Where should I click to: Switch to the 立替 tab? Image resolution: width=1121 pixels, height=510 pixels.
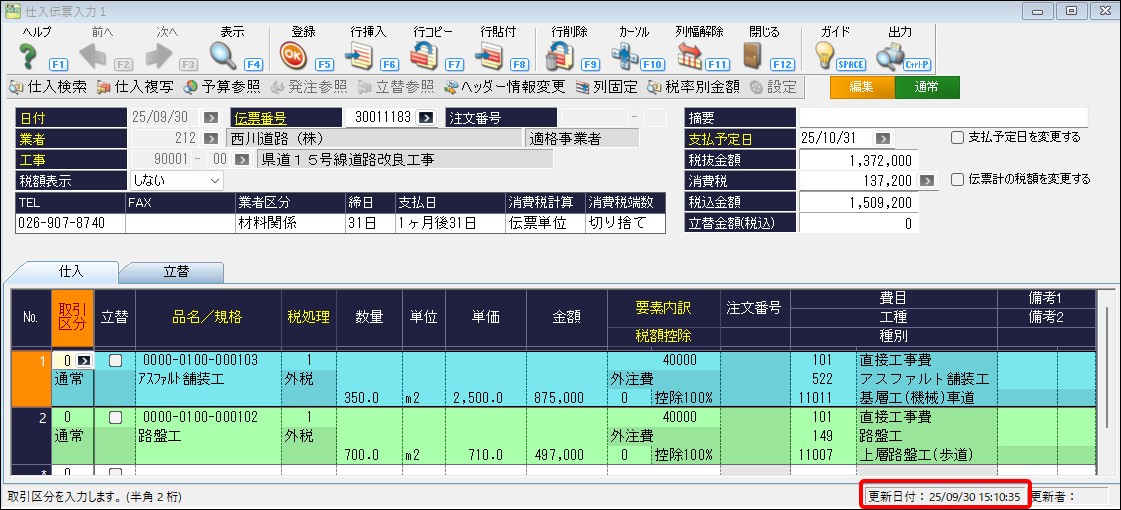171,272
